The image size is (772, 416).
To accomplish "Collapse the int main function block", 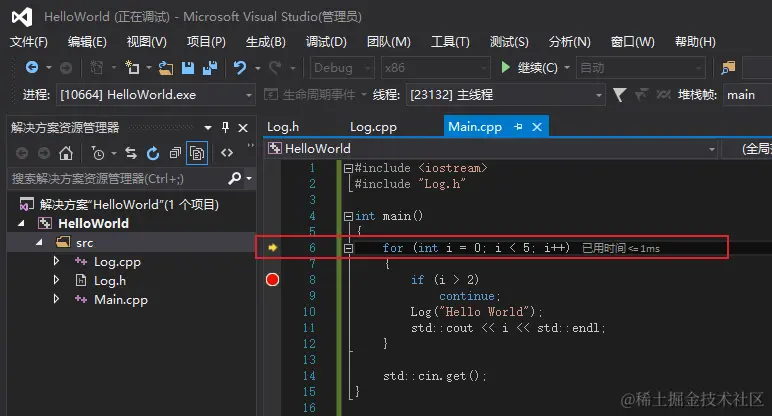I will pos(348,216).
